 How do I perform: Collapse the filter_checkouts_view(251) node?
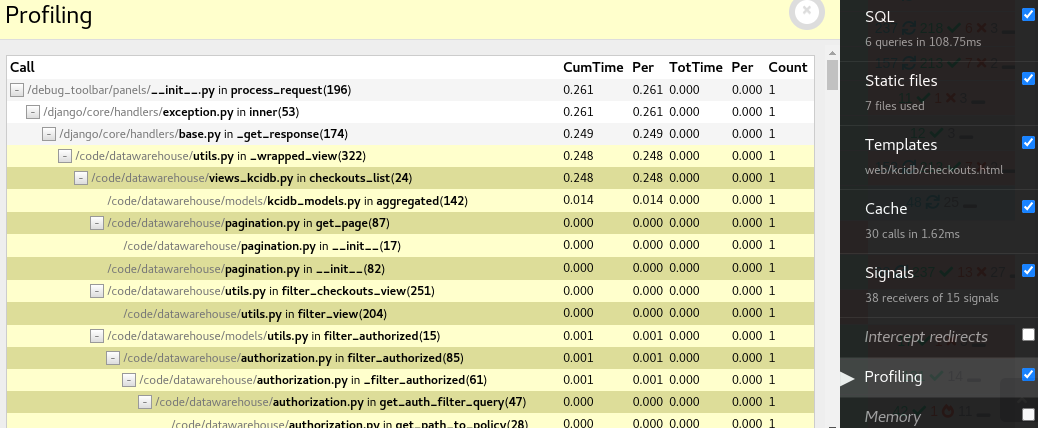pos(97,290)
